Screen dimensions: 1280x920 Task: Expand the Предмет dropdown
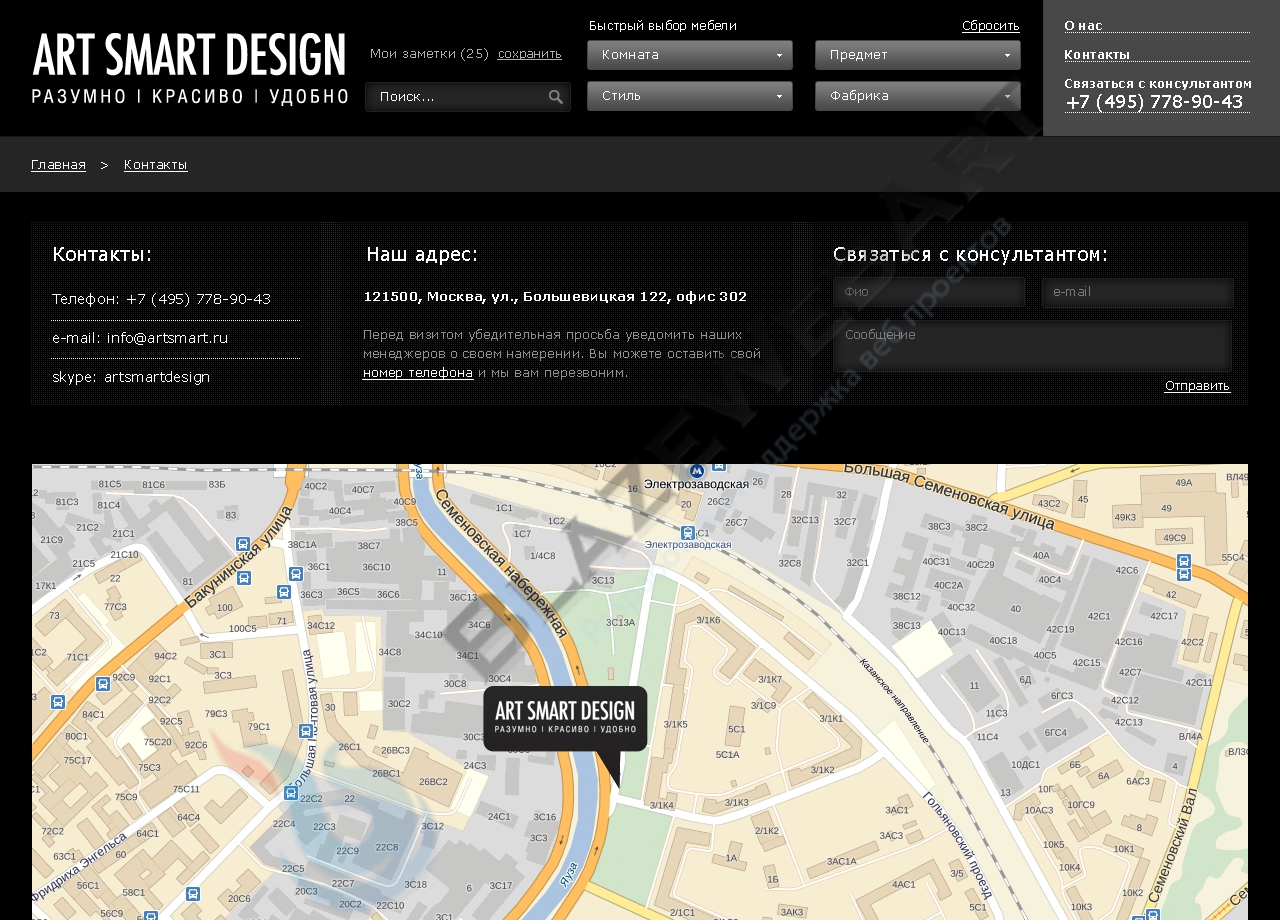[x=917, y=55]
